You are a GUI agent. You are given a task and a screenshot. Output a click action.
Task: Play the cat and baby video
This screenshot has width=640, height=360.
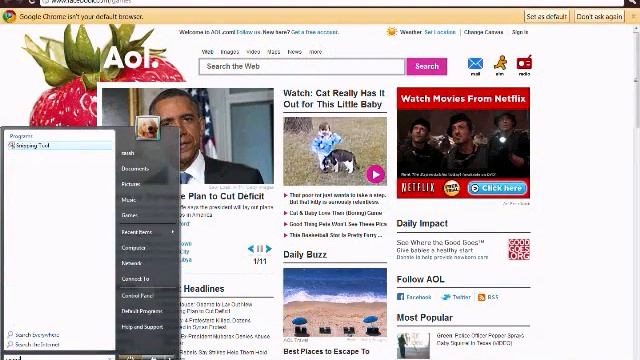click(375, 175)
